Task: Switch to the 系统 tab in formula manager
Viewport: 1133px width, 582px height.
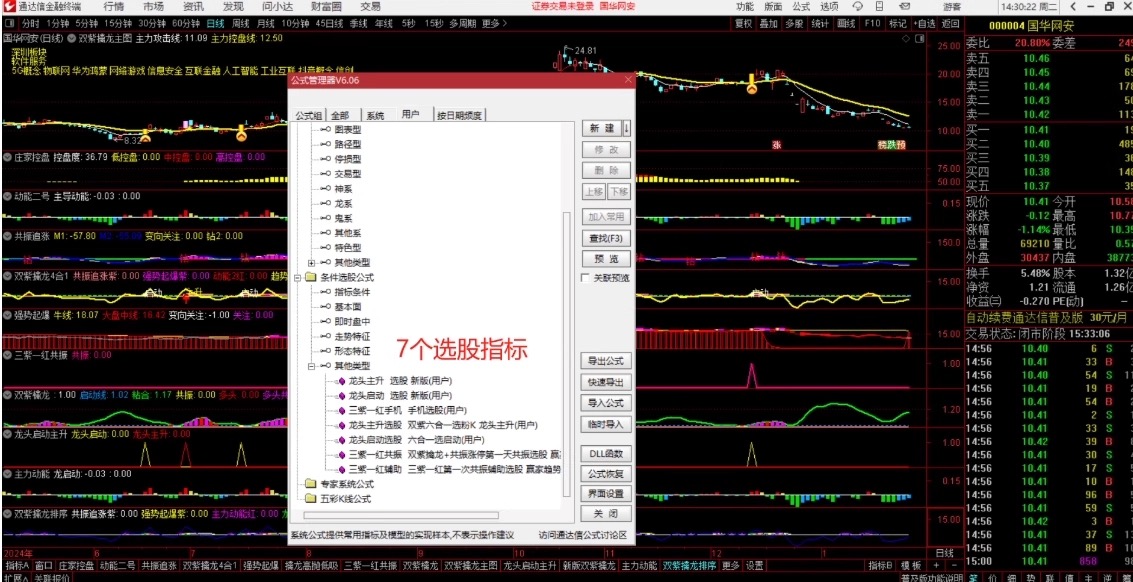Action: click(375, 114)
